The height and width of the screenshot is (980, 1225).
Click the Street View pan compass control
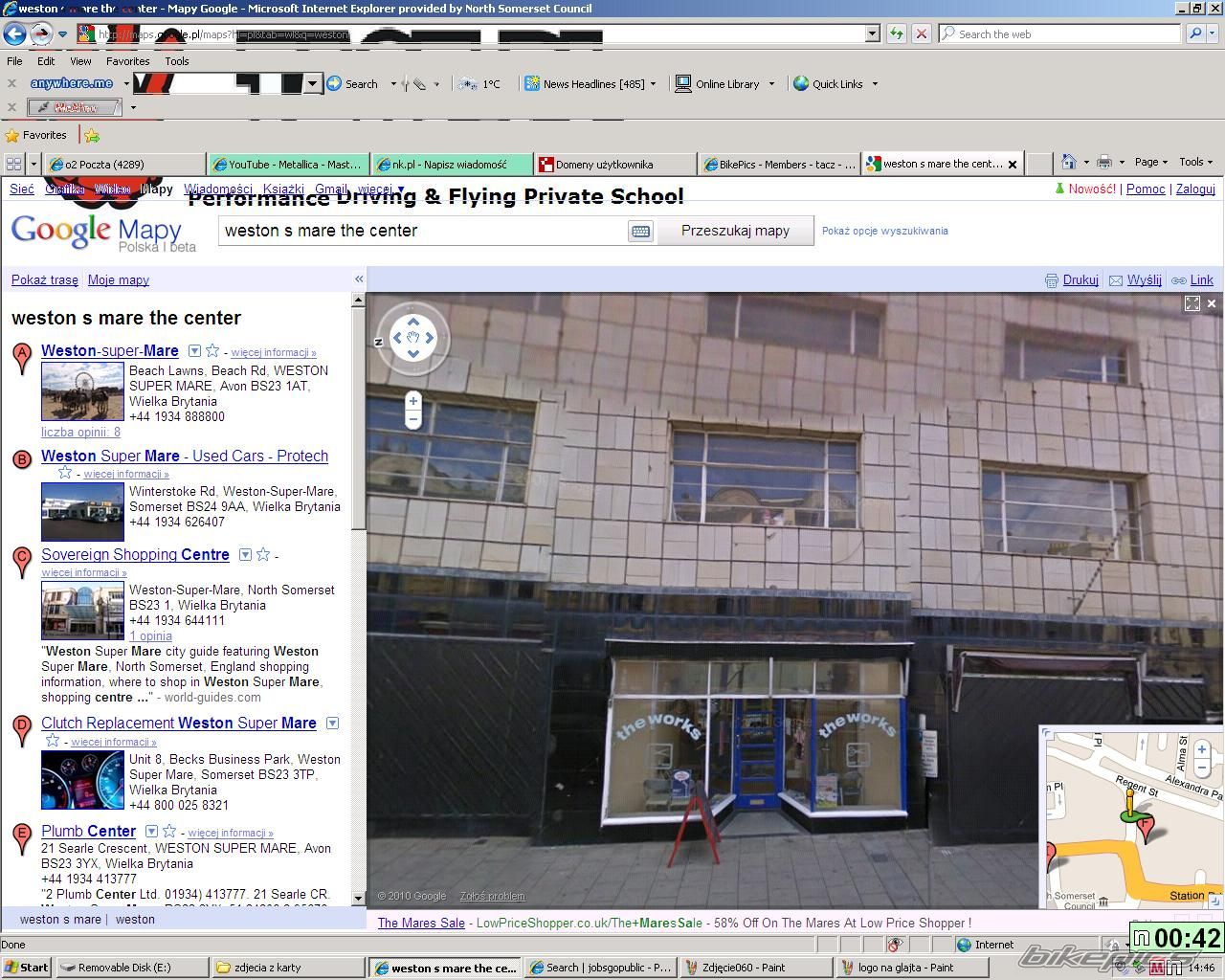412,337
